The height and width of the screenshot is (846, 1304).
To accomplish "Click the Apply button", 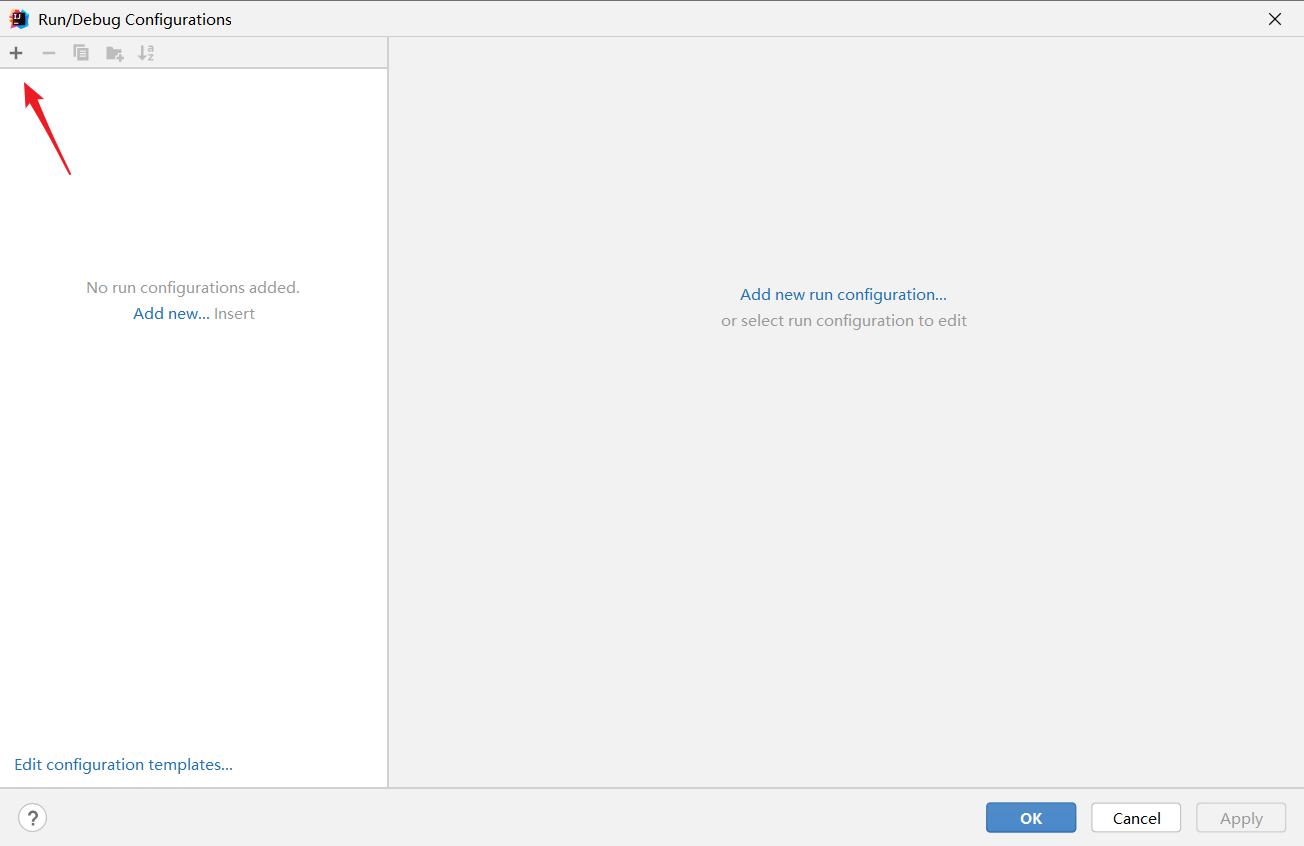I will [x=1241, y=818].
